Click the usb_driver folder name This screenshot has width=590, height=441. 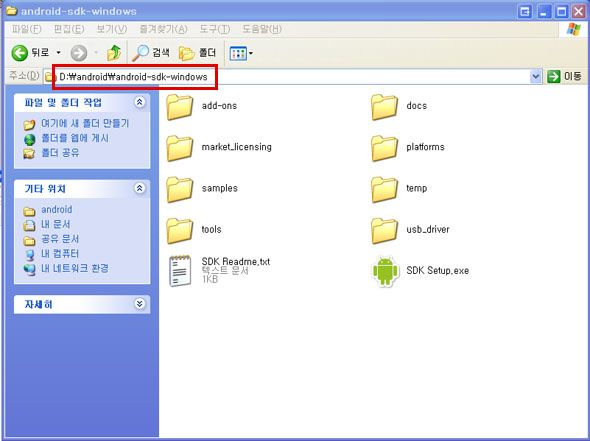click(x=428, y=229)
